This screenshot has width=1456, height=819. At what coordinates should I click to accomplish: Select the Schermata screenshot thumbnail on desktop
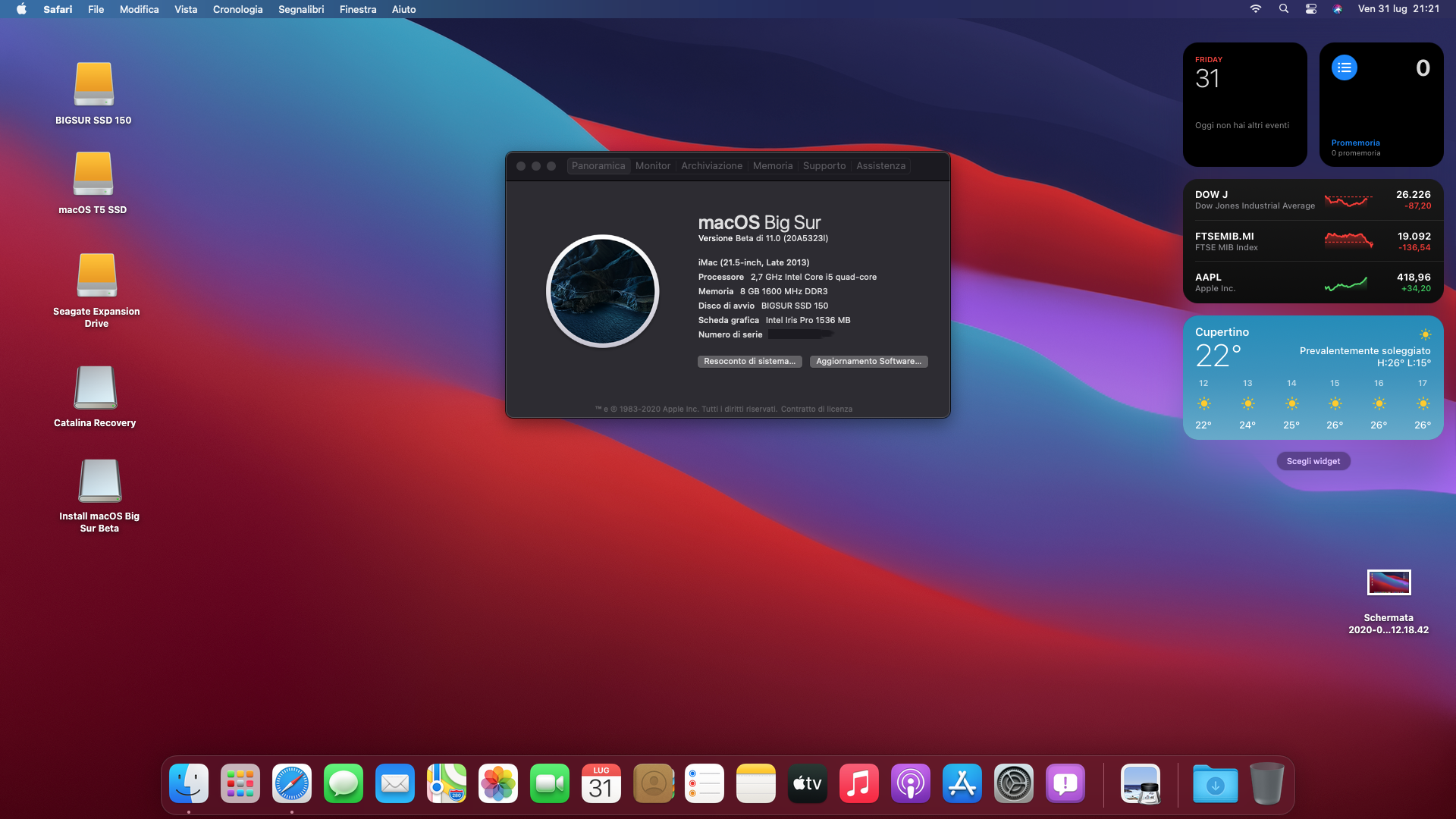tap(1389, 582)
